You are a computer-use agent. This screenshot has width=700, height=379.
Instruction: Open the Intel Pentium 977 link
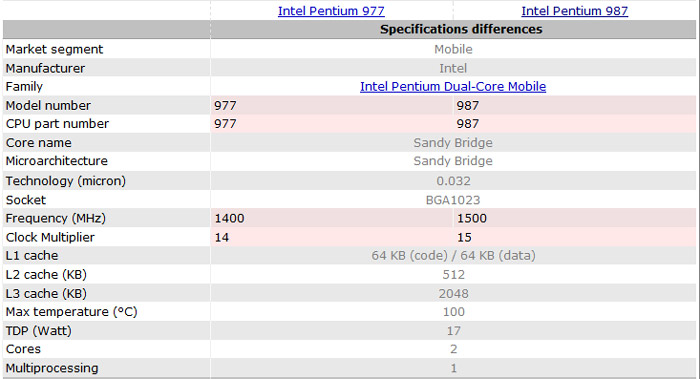[331, 11]
